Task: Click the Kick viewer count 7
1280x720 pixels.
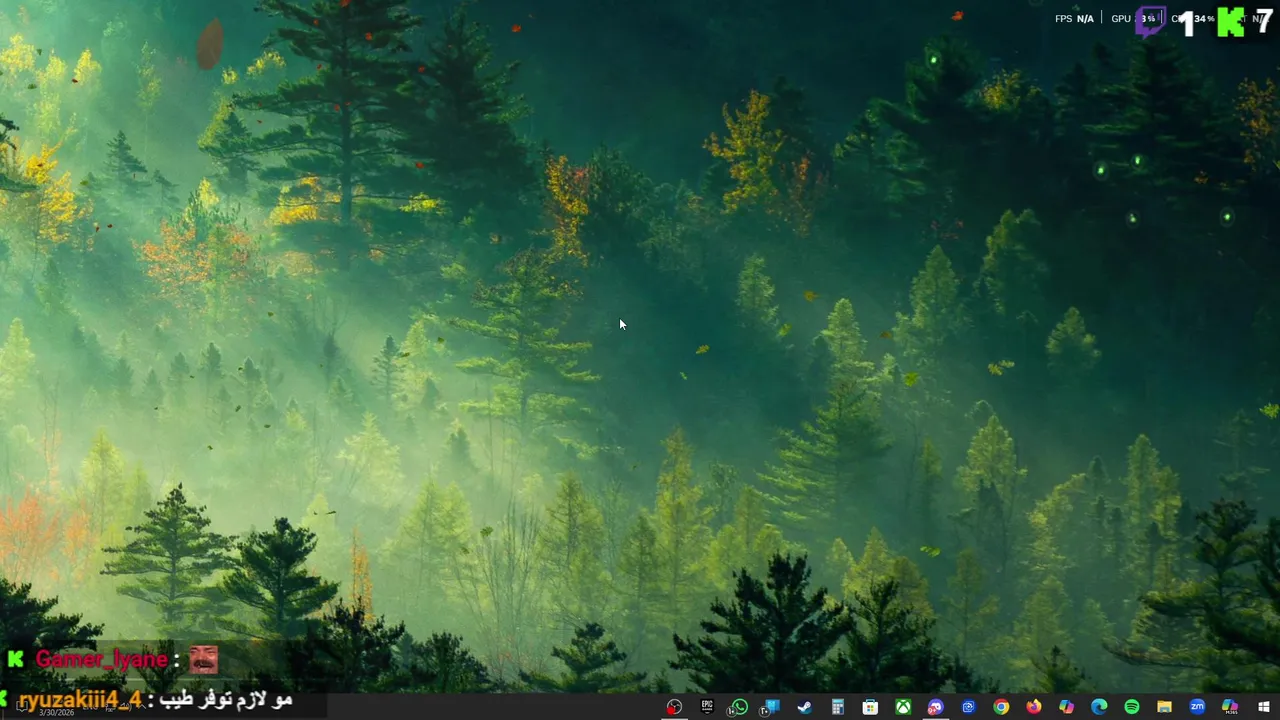Action: tap(1264, 21)
